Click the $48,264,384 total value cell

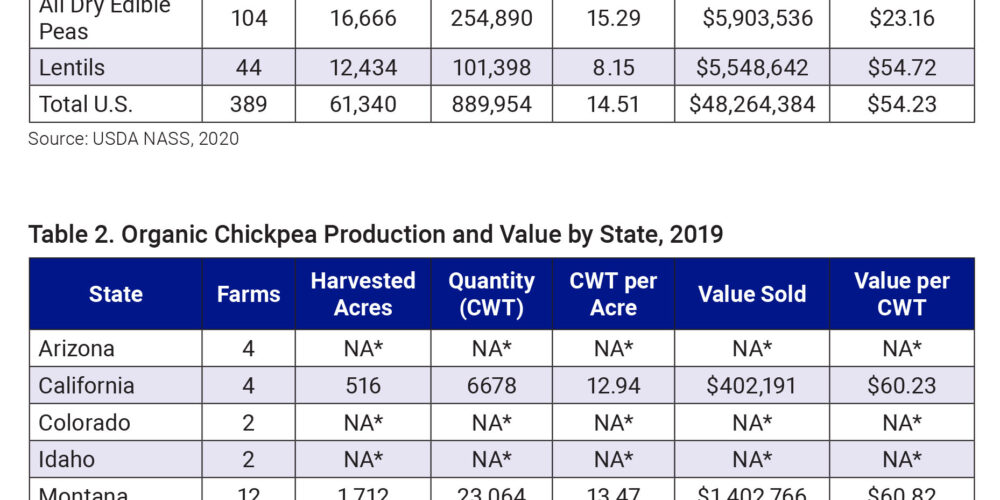[751, 104]
